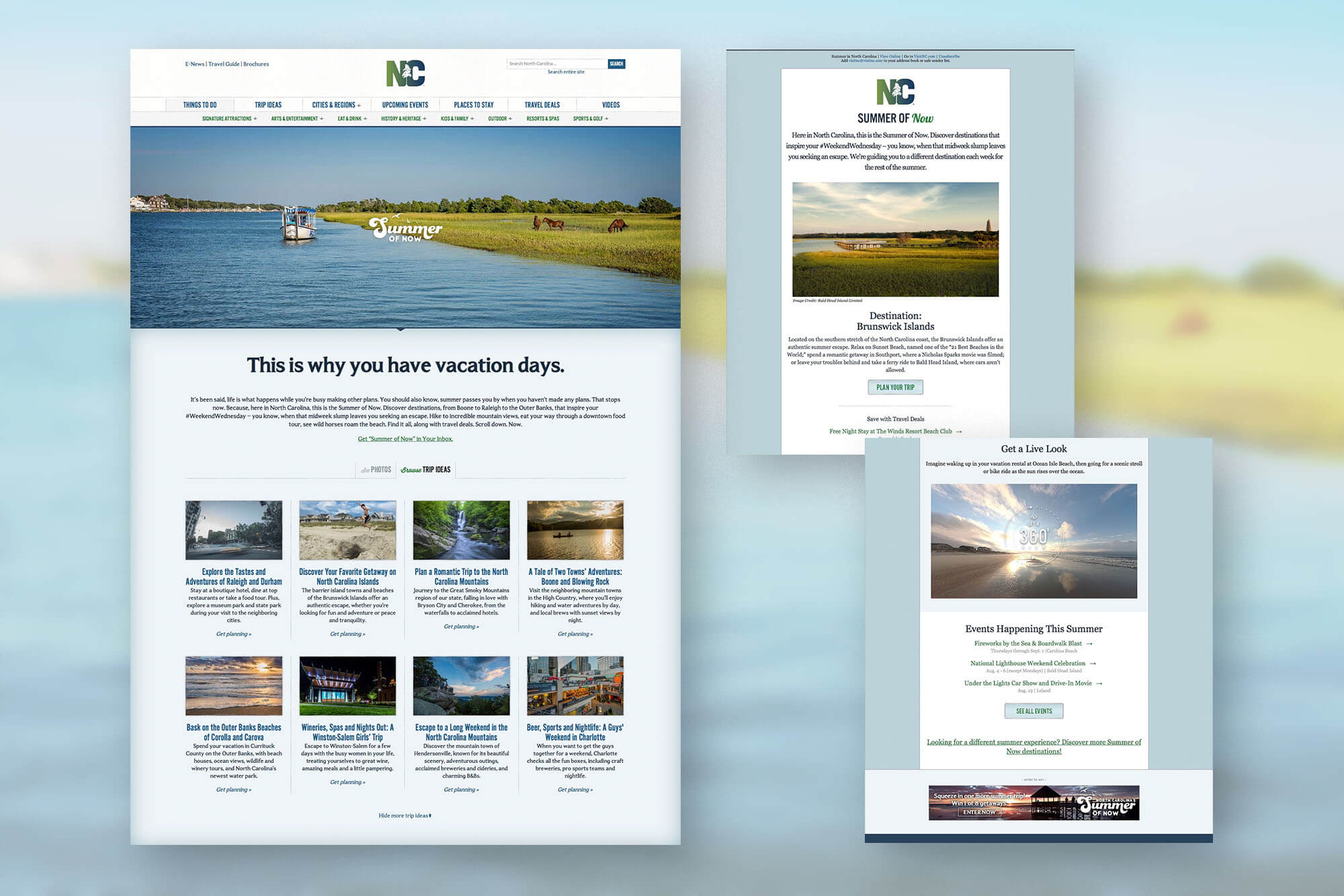Click into the Search North Carolina field
The width and height of the screenshot is (1344, 896).
(556, 64)
